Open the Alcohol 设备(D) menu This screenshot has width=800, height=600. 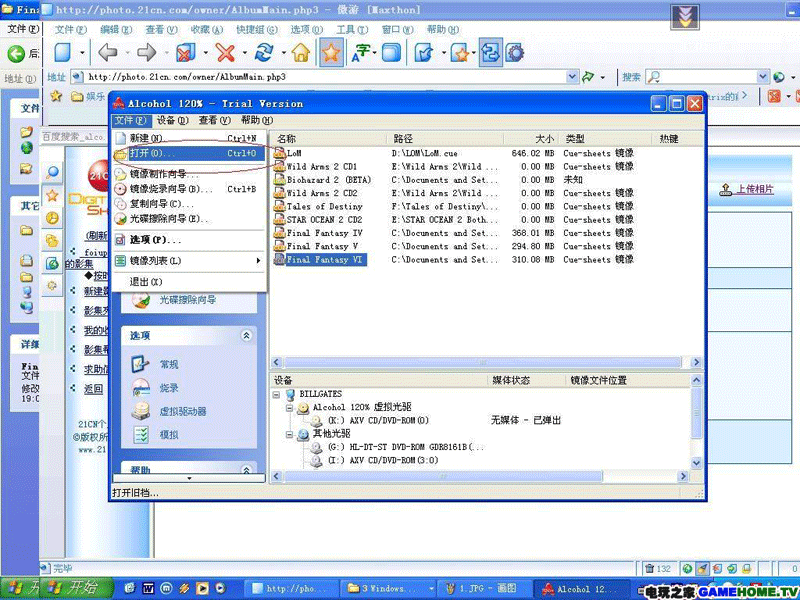172,120
